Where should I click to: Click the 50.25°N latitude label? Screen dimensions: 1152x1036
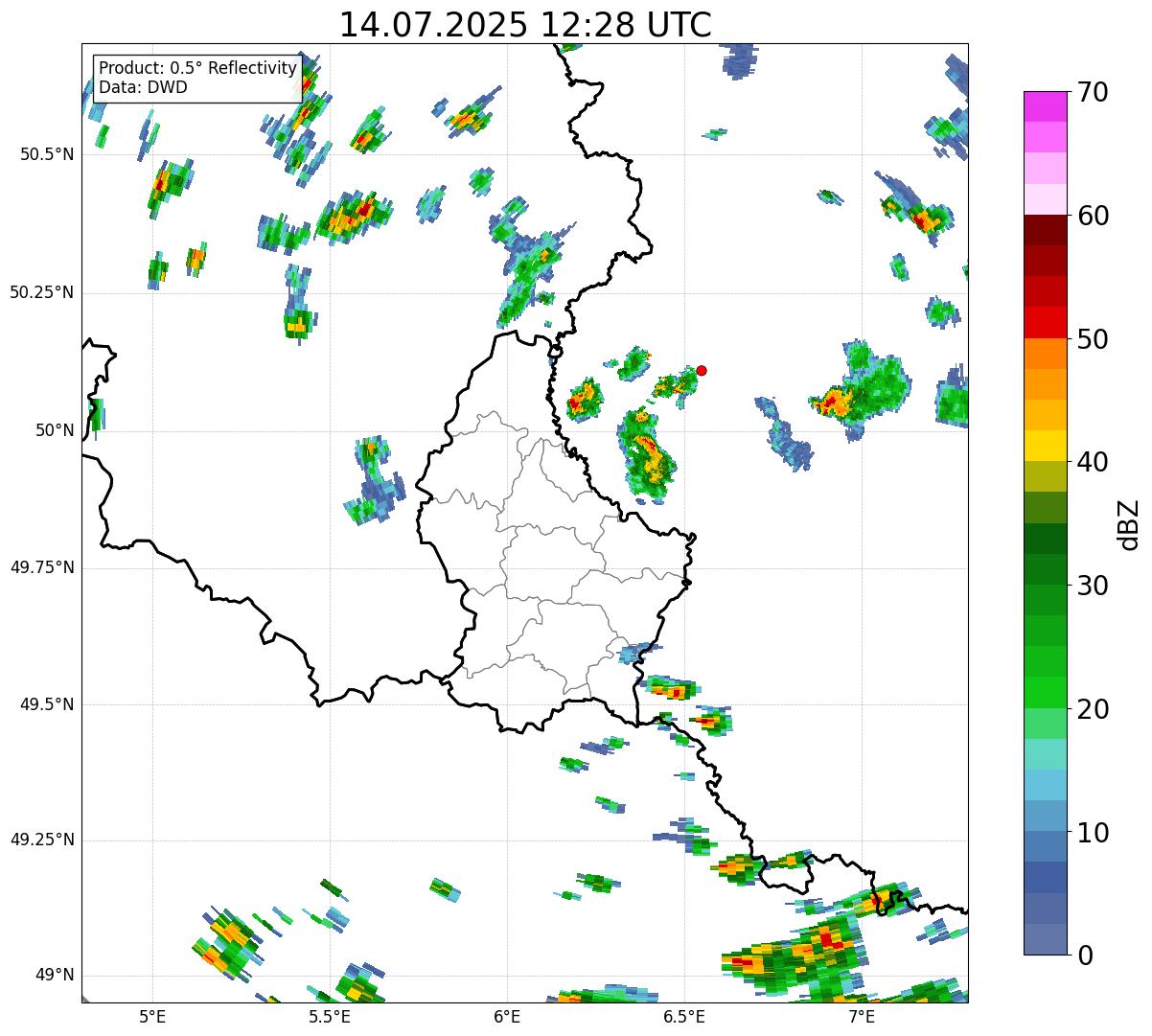[x=41, y=292]
